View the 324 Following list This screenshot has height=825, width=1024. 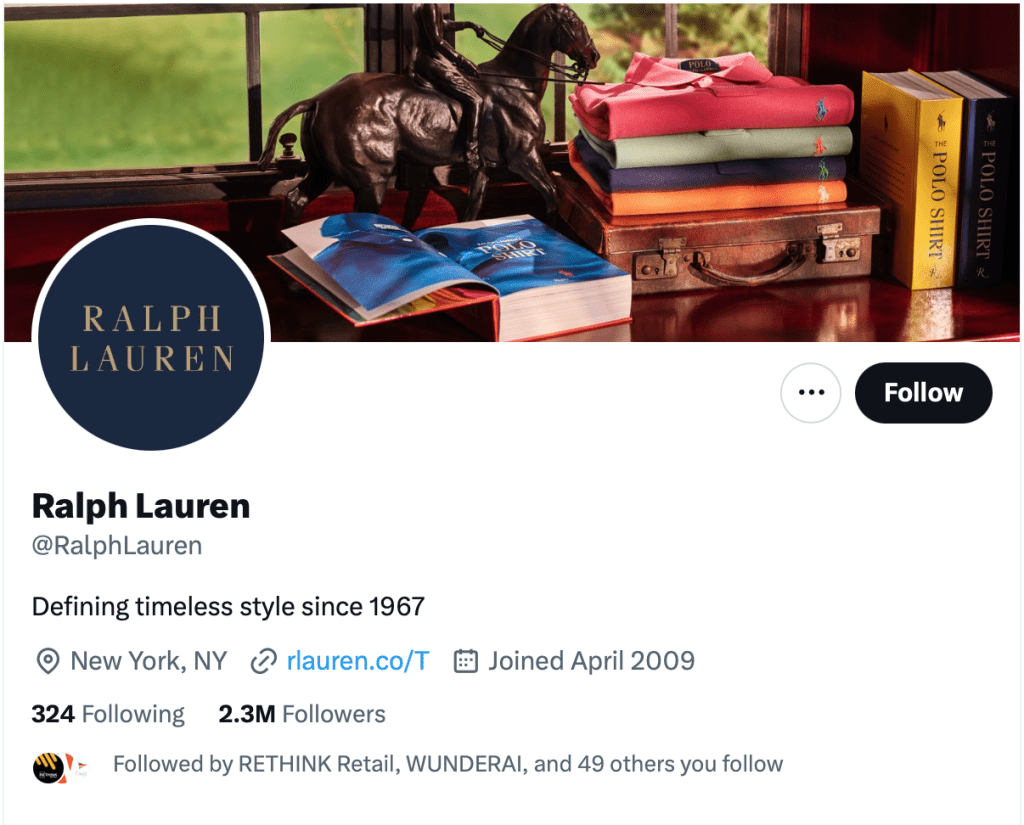pyautogui.click(x=108, y=714)
